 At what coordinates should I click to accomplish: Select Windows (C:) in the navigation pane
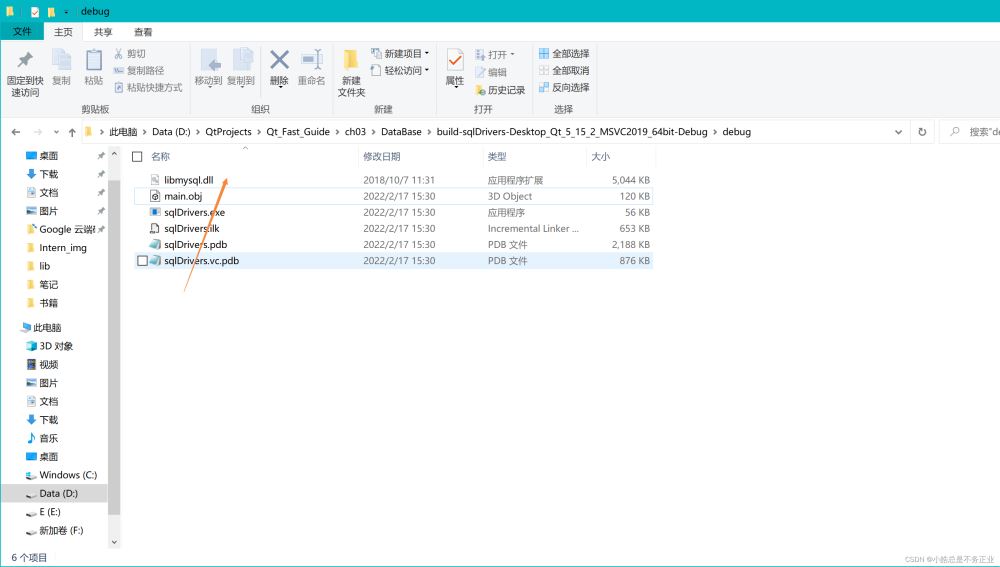coord(67,475)
